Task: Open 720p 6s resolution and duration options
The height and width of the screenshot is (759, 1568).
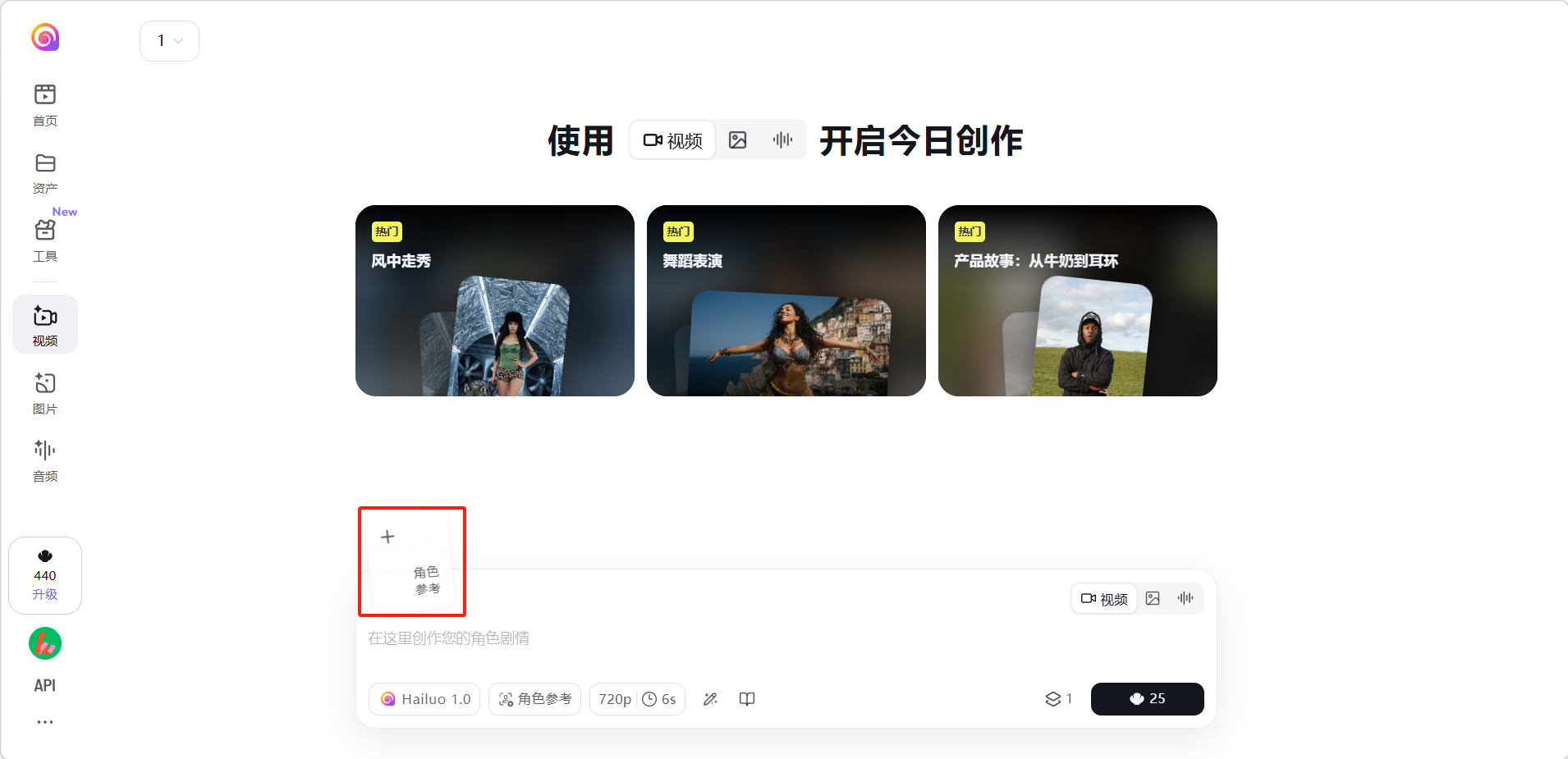Action: [637, 699]
